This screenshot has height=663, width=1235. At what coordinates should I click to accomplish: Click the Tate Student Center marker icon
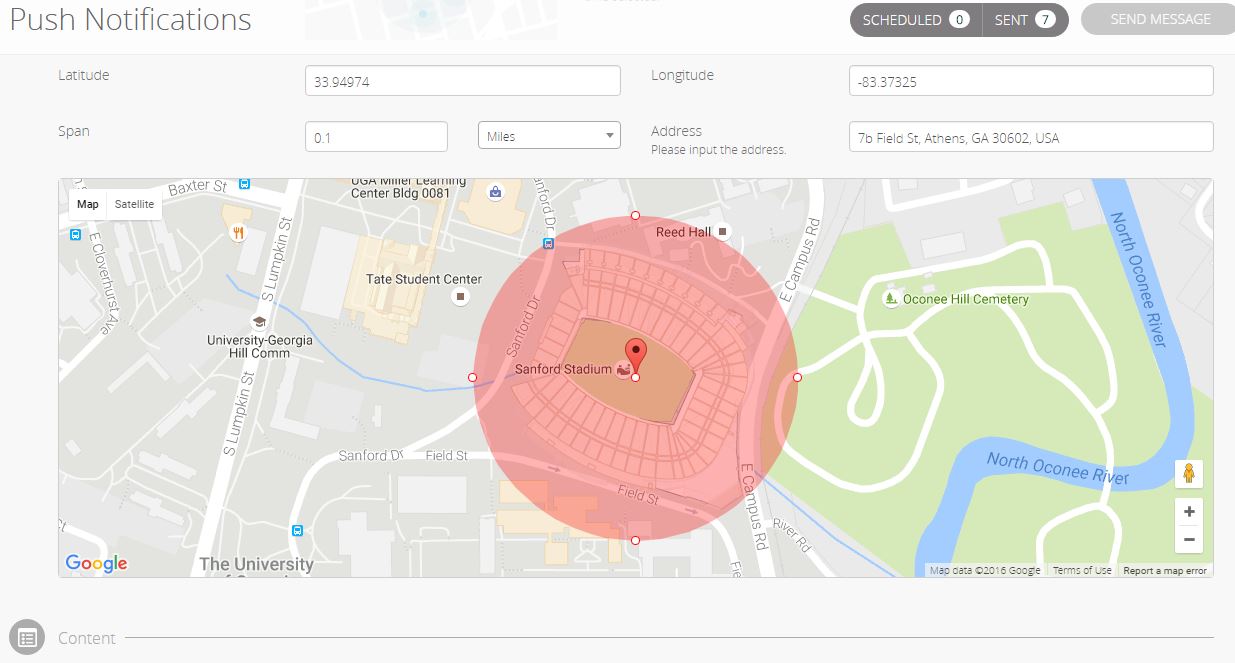(461, 297)
